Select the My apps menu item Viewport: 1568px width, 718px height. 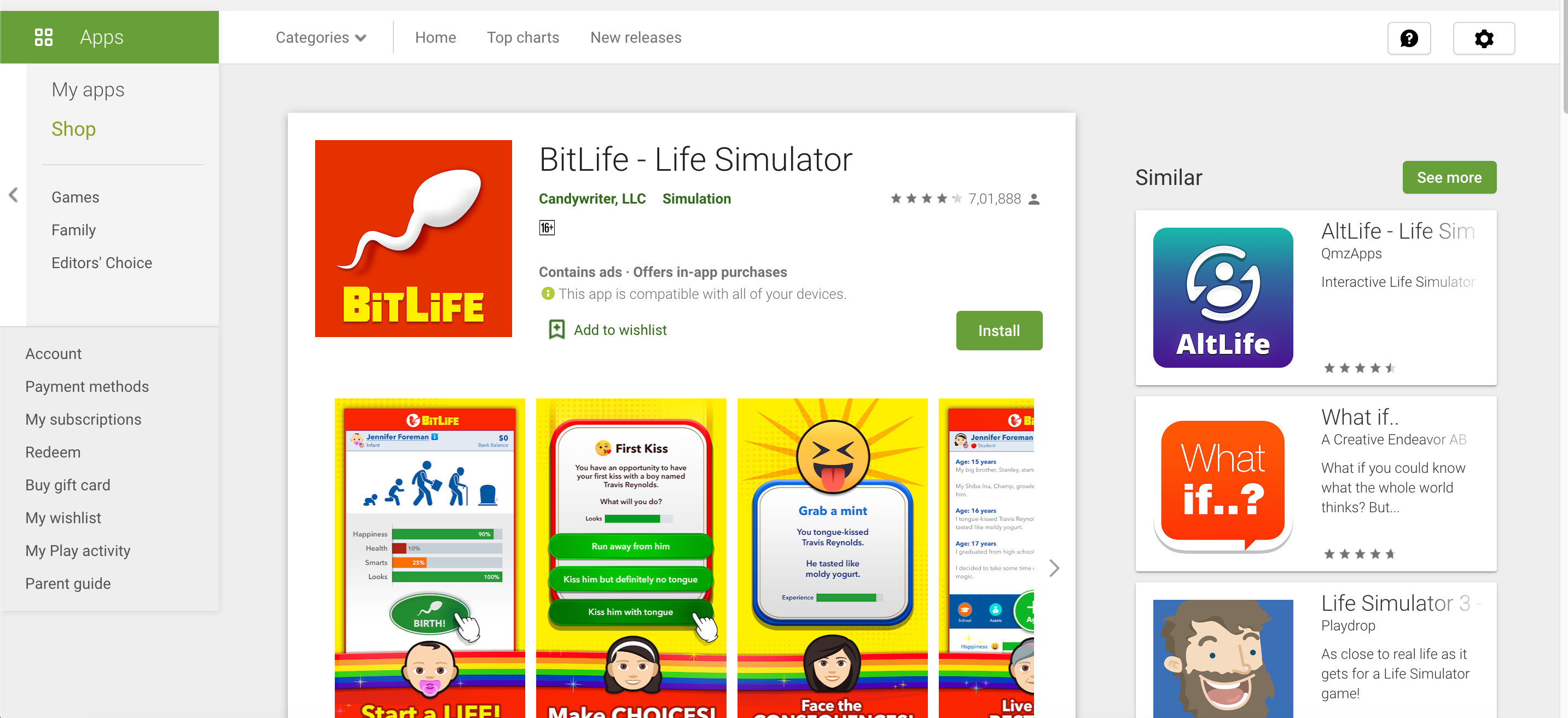pyautogui.click(x=88, y=89)
